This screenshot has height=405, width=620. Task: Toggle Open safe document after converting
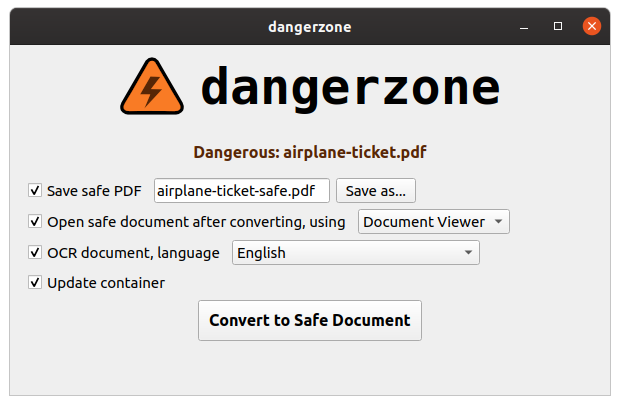[35, 221]
